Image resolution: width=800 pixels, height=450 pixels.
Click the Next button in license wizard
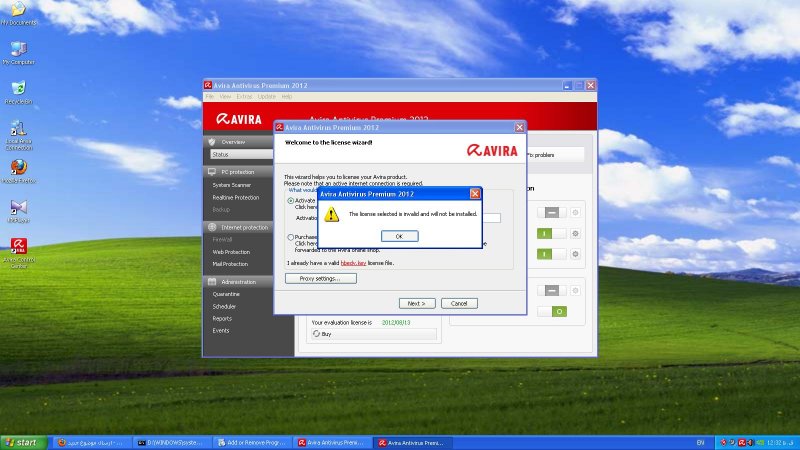(417, 304)
